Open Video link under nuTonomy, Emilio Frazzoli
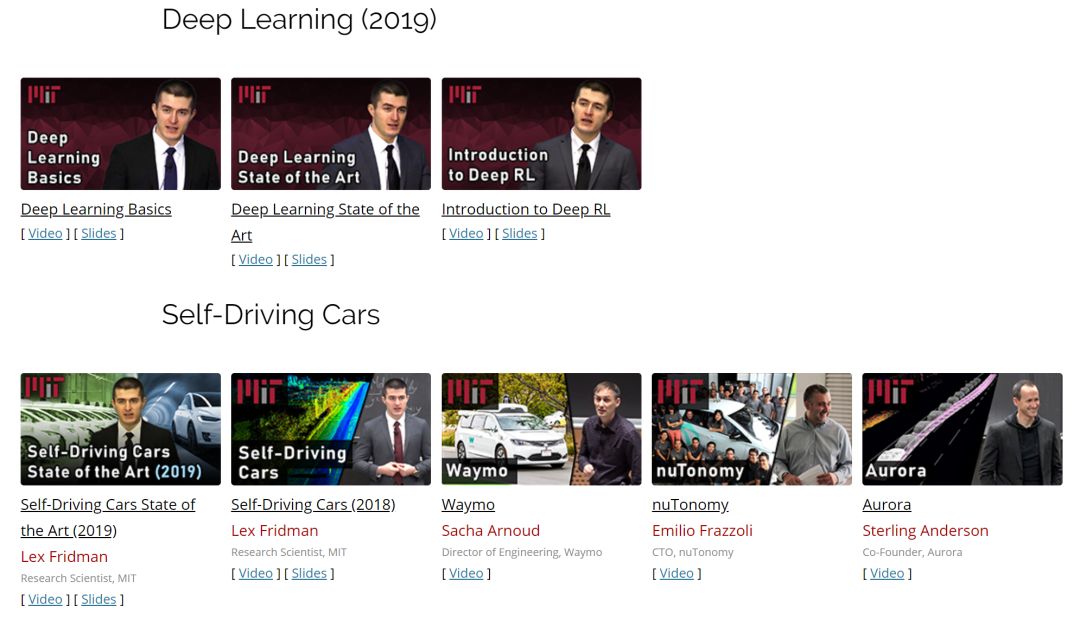The height and width of the screenshot is (619, 1080). [x=676, y=574]
